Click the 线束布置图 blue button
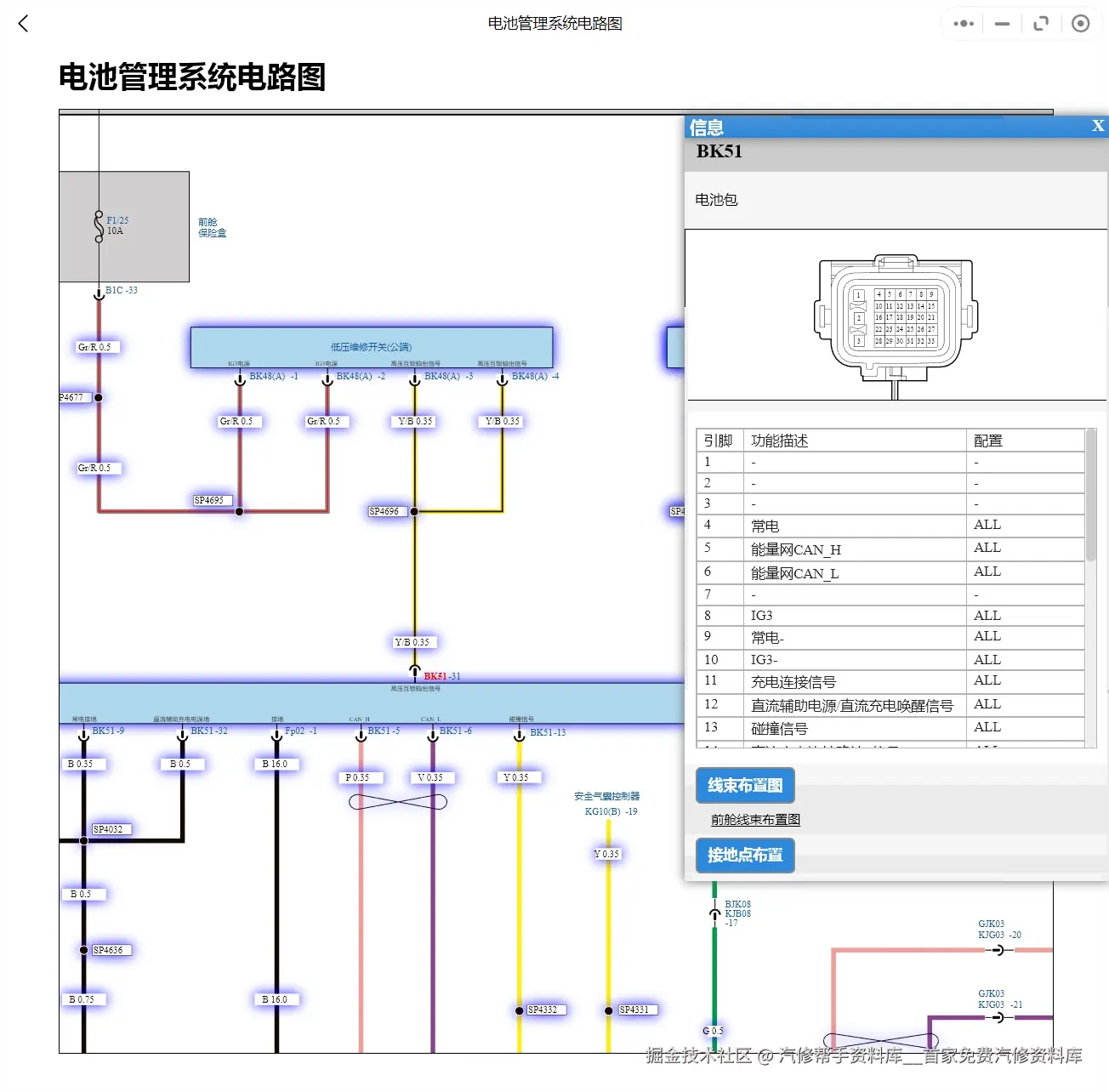The height and width of the screenshot is (1092, 1109). tap(744, 786)
